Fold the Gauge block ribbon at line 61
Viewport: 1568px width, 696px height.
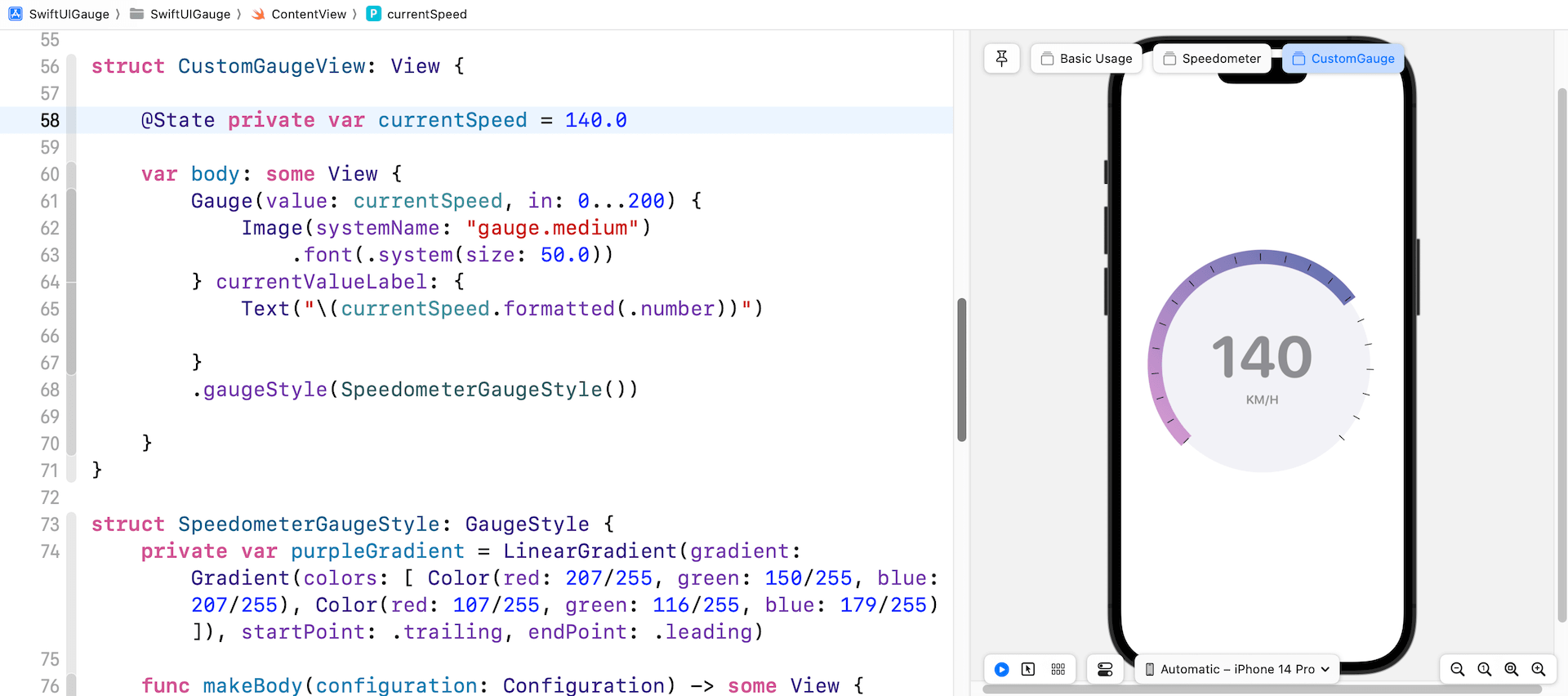[71, 201]
